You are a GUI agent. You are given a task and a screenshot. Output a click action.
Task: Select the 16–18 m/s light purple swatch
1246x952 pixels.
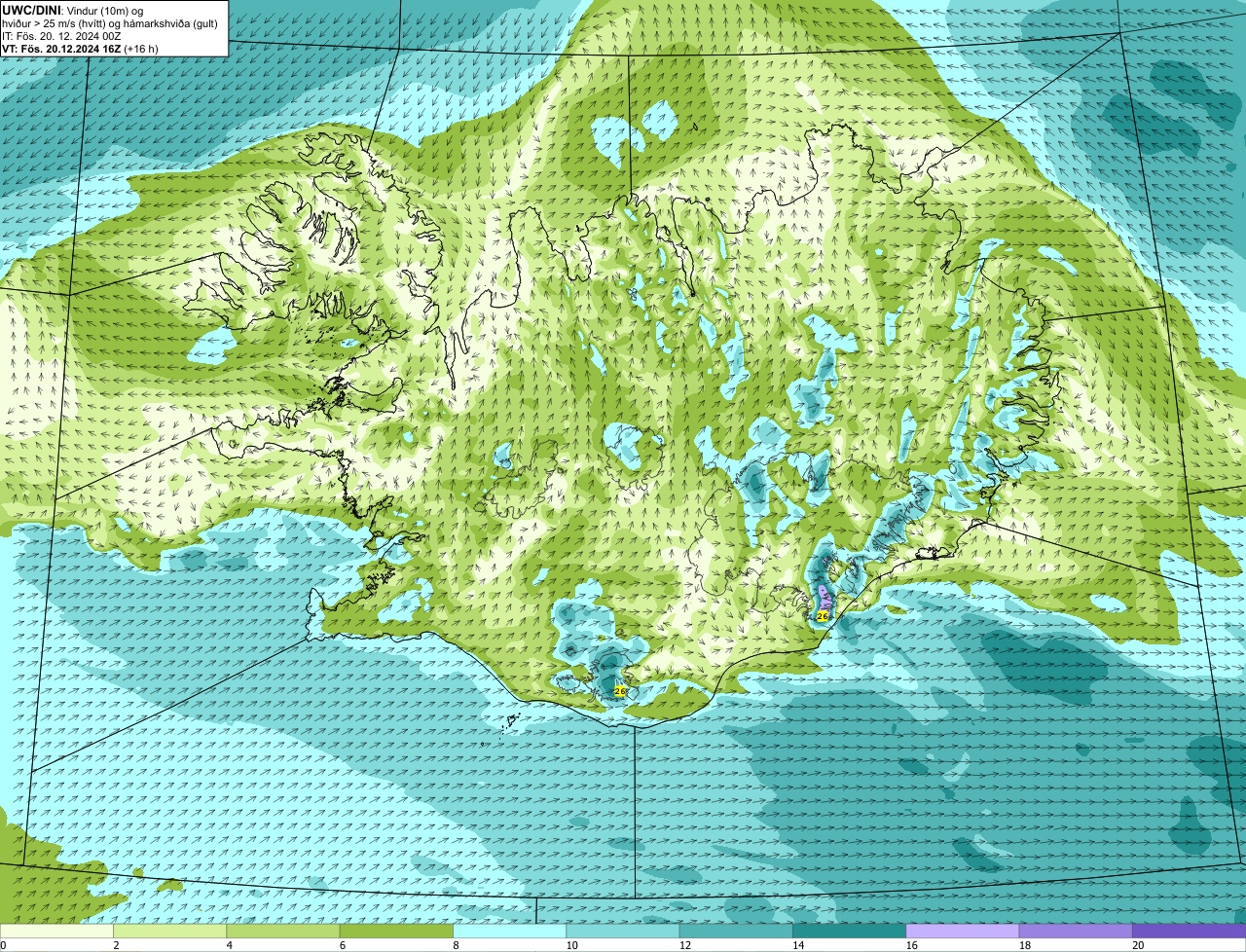(963, 931)
